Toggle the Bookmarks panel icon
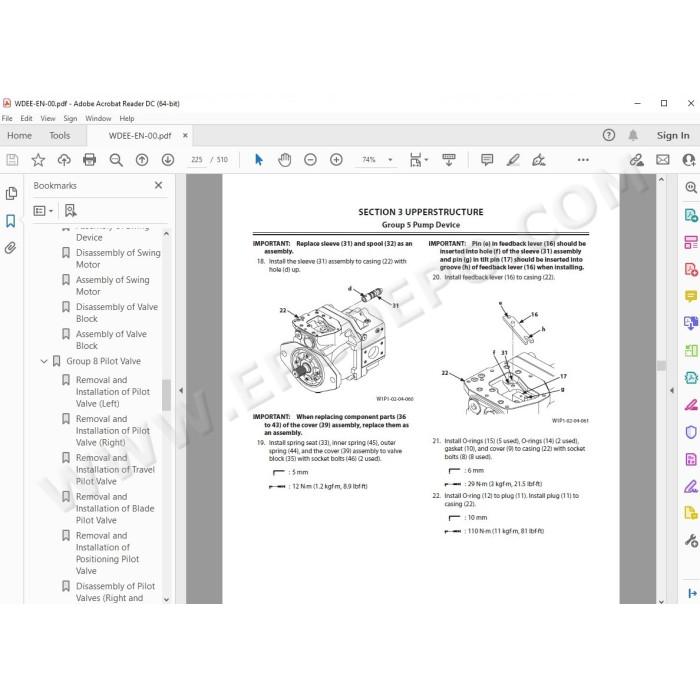Viewport: 700px width, 700px height. 11,221
